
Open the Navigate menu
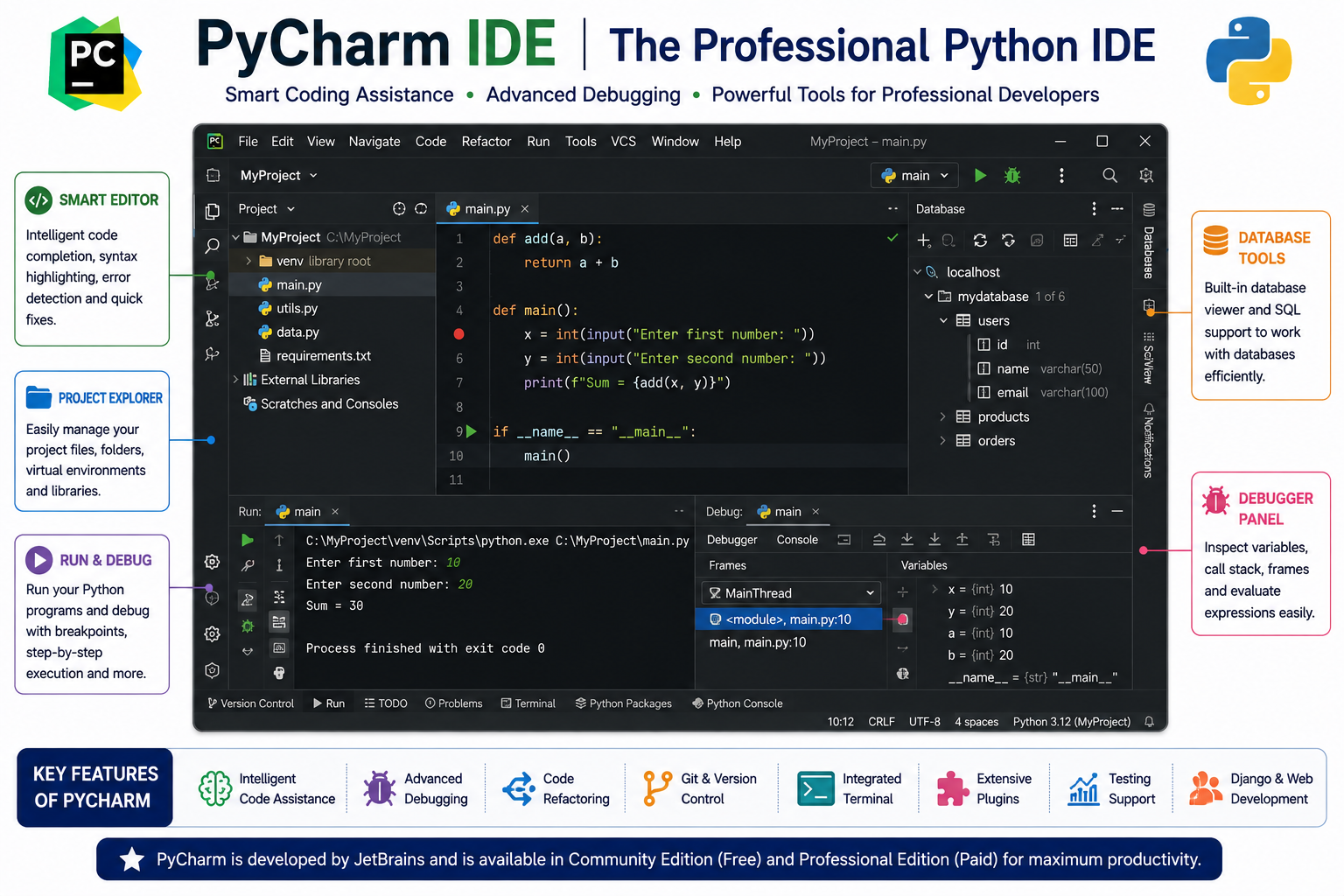[x=374, y=142]
